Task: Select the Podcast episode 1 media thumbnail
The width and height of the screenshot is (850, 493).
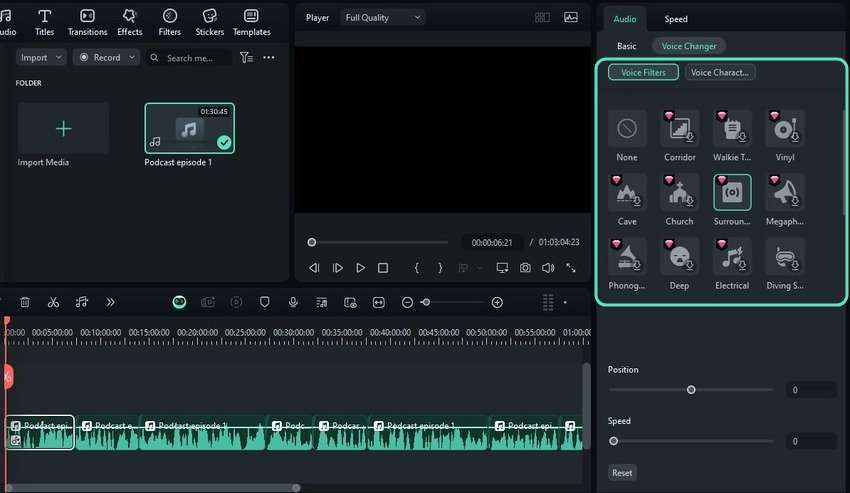Action: [x=190, y=129]
